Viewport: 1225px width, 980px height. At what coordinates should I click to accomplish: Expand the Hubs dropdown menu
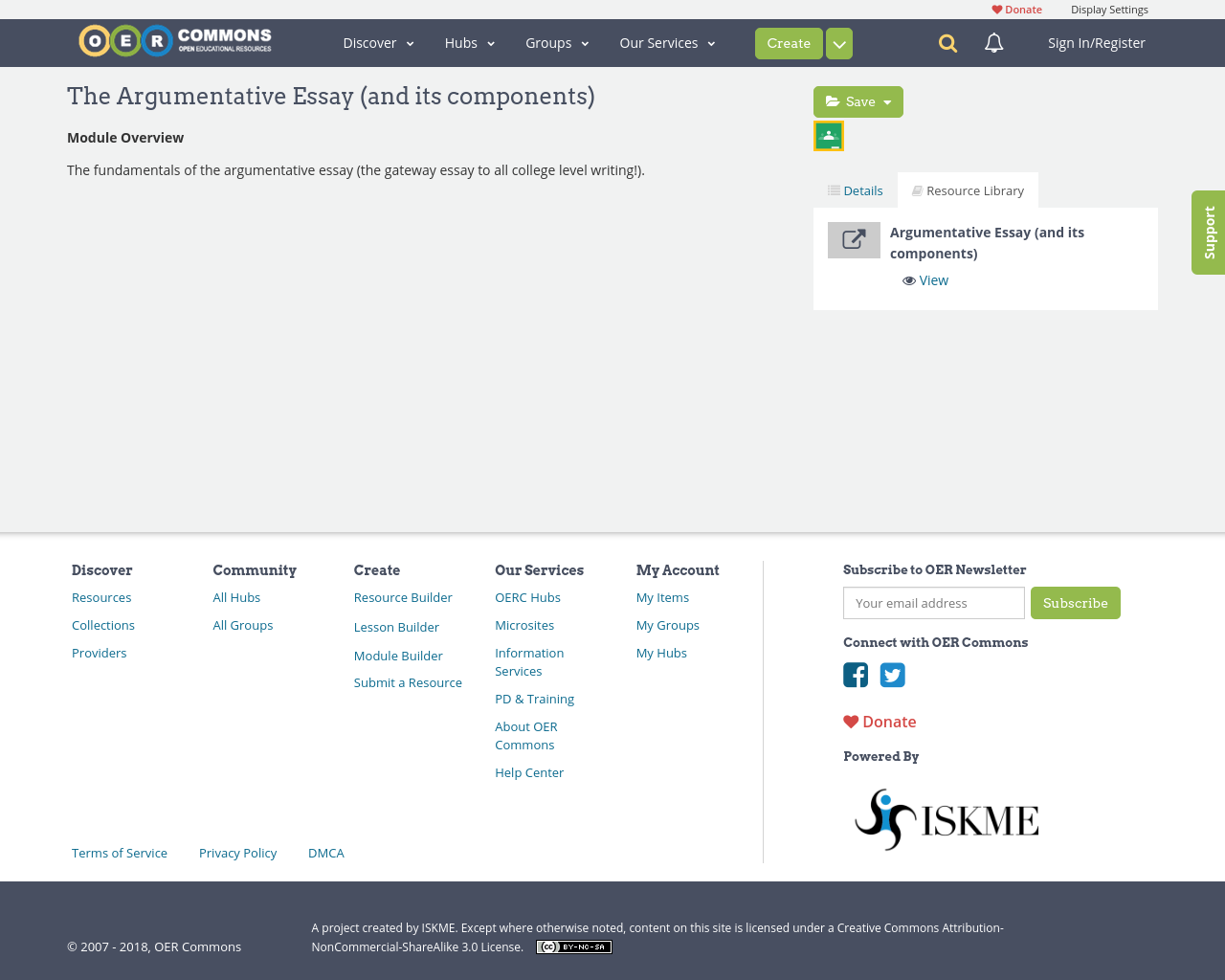click(x=469, y=43)
